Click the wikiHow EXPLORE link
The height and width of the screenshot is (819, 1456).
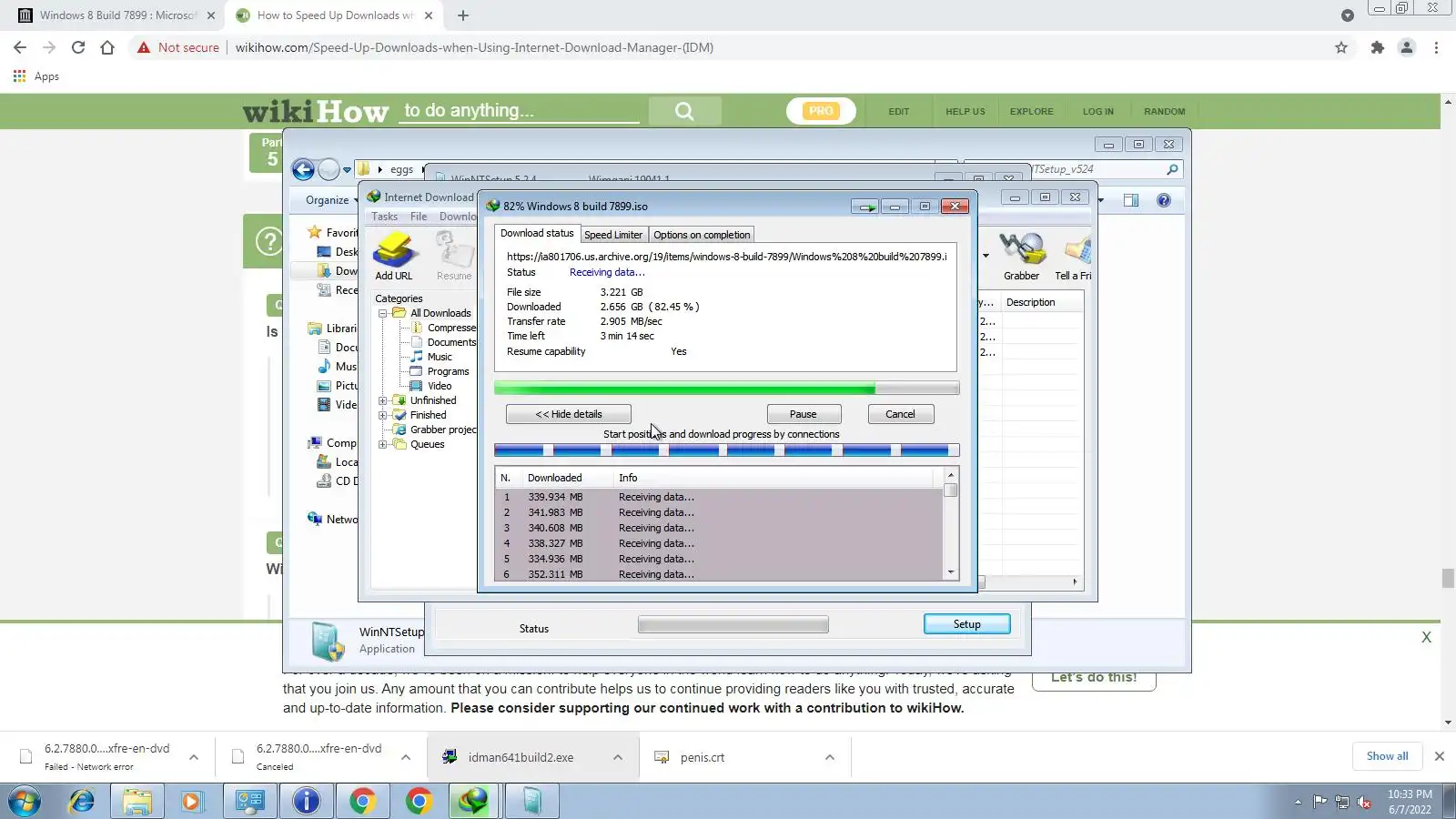point(1031,112)
